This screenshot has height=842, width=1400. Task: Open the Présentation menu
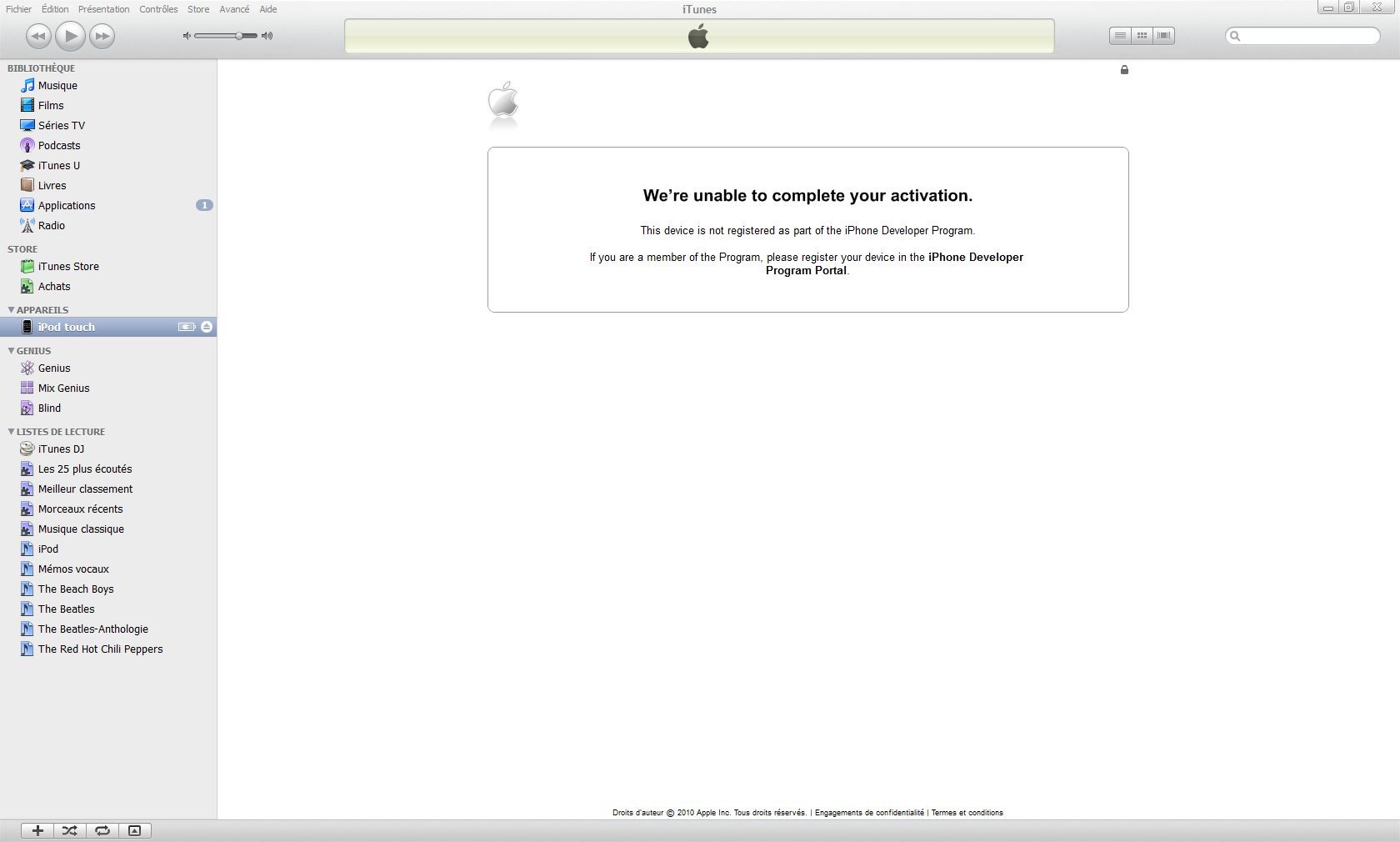[x=103, y=9]
